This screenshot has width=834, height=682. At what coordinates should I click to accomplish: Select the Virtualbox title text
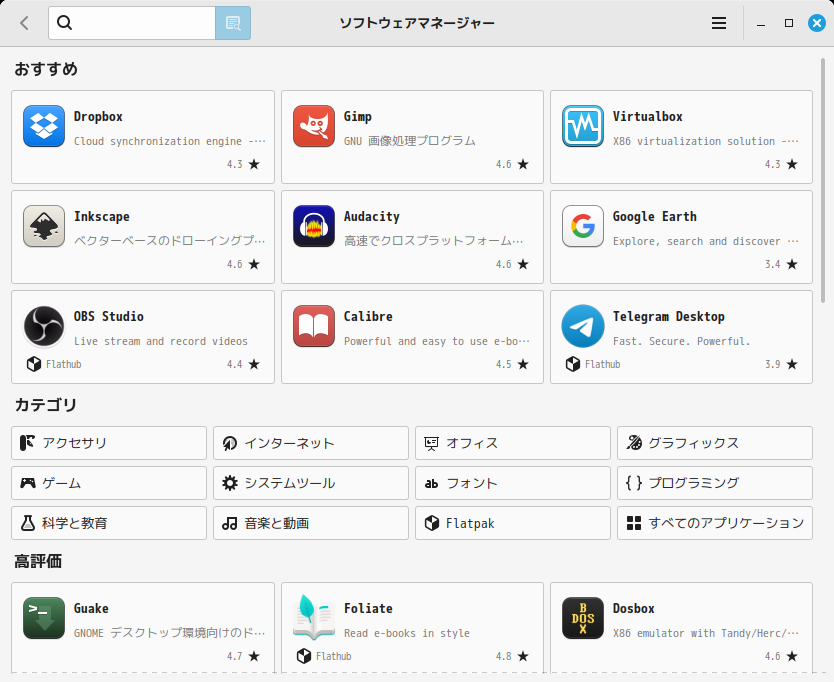tap(647, 117)
